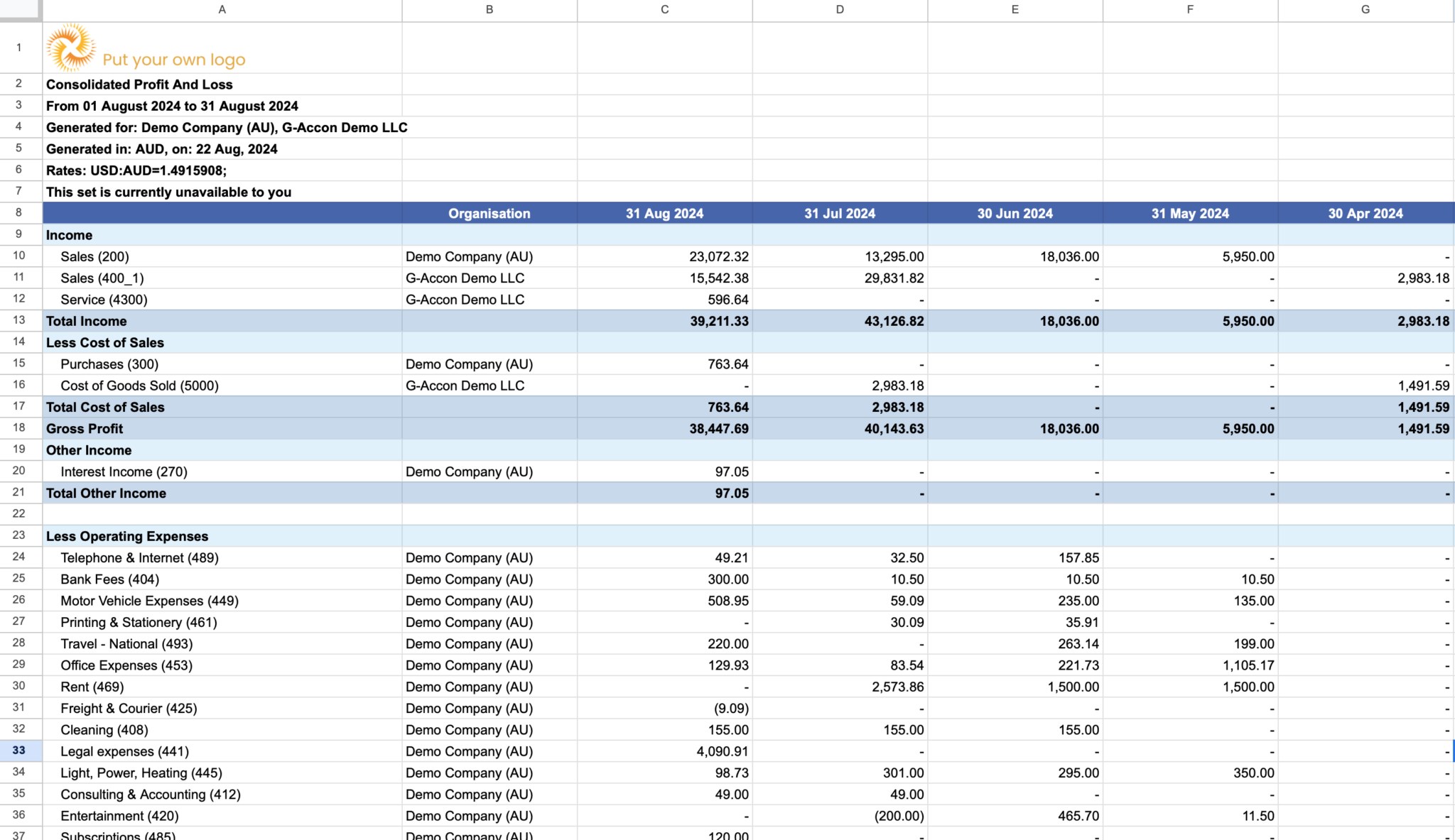Select 'Telephone & Internet (489)' cell

[222, 558]
